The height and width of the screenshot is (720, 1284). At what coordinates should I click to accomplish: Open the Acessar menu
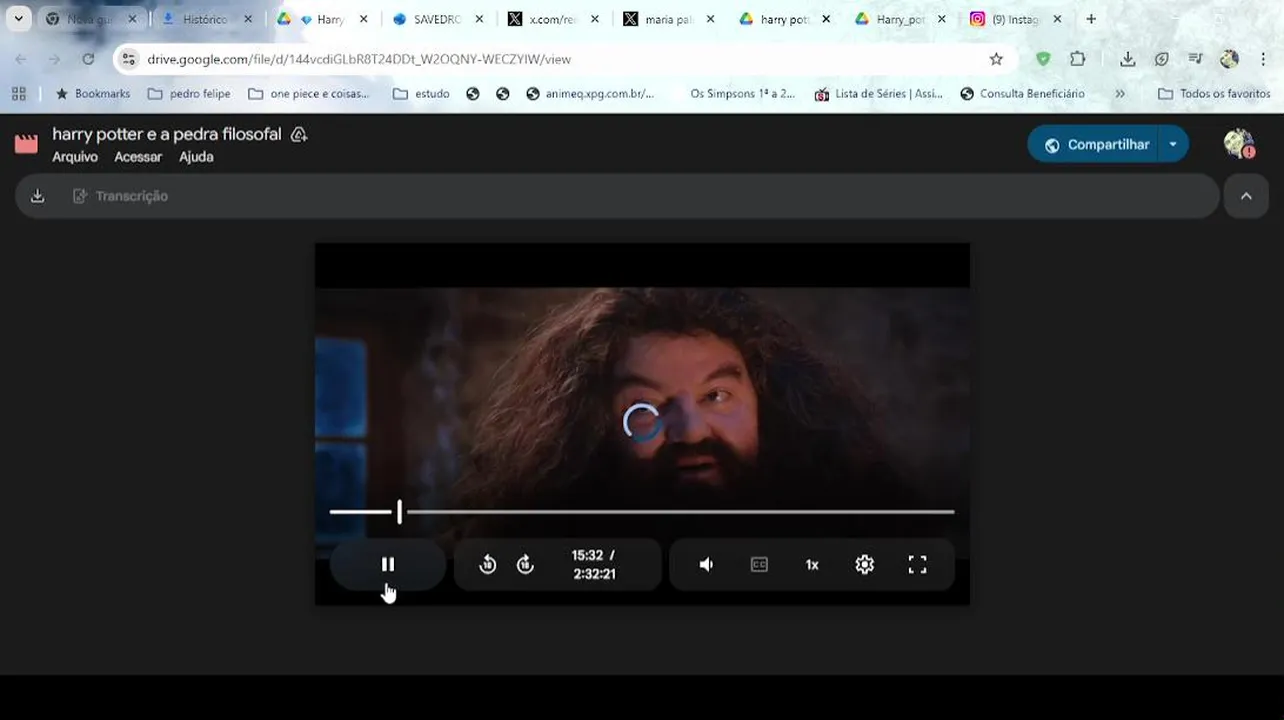(x=138, y=157)
